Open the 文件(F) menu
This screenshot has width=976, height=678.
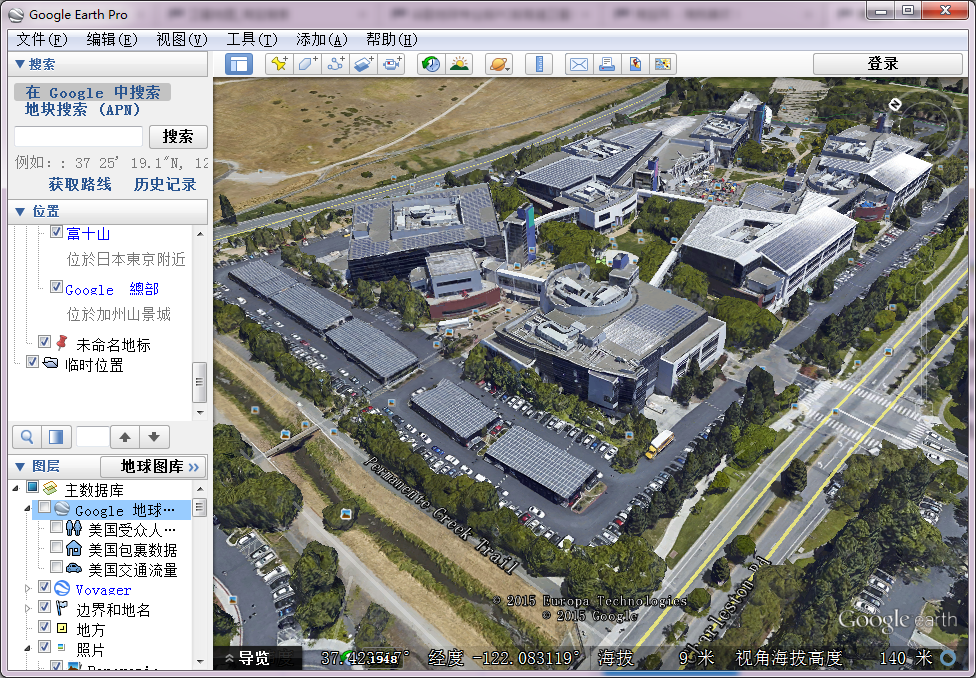click(42, 40)
